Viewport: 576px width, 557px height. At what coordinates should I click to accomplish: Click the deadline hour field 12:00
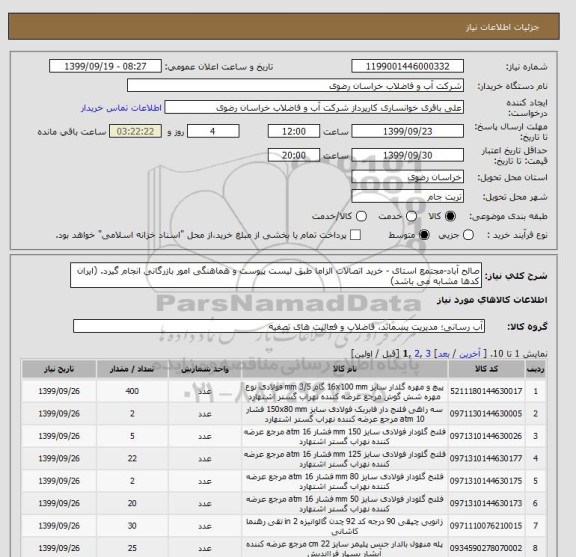pyautogui.click(x=294, y=131)
